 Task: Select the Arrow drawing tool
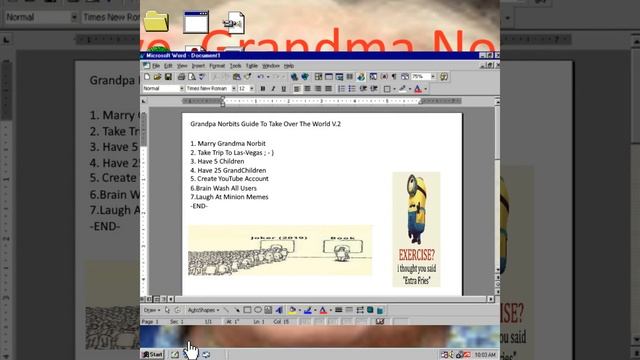tap(237, 310)
